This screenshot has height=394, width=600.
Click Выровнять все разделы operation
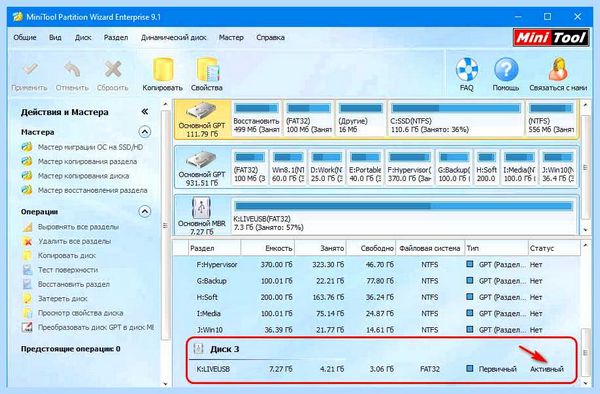coord(78,227)
